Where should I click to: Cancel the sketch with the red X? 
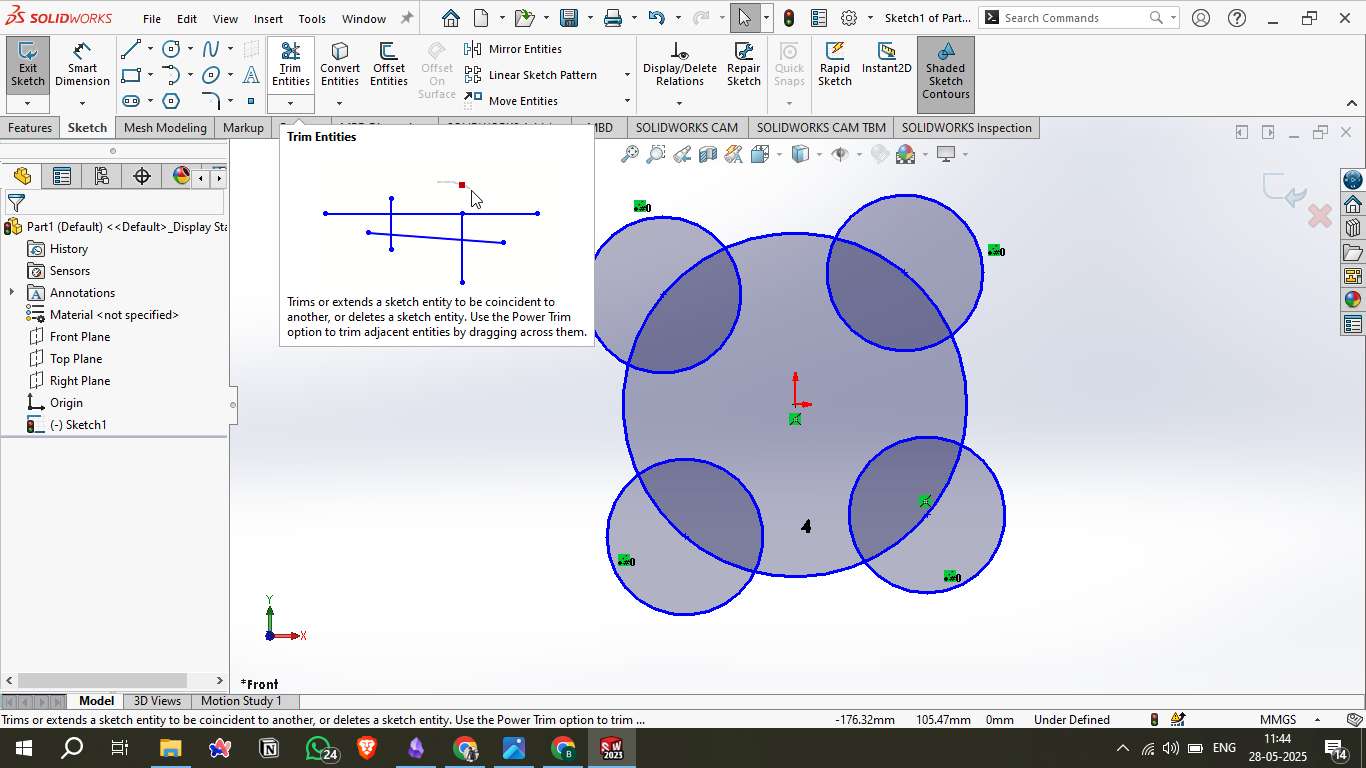1320,216
